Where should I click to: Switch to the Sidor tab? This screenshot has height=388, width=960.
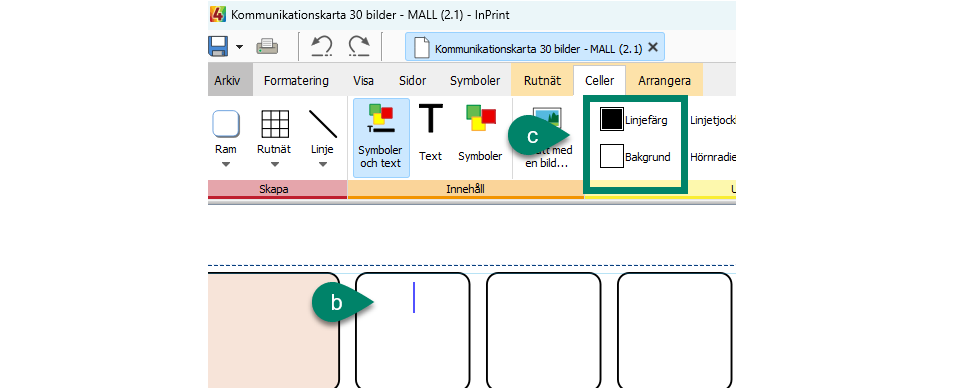[x=413, y=81]
